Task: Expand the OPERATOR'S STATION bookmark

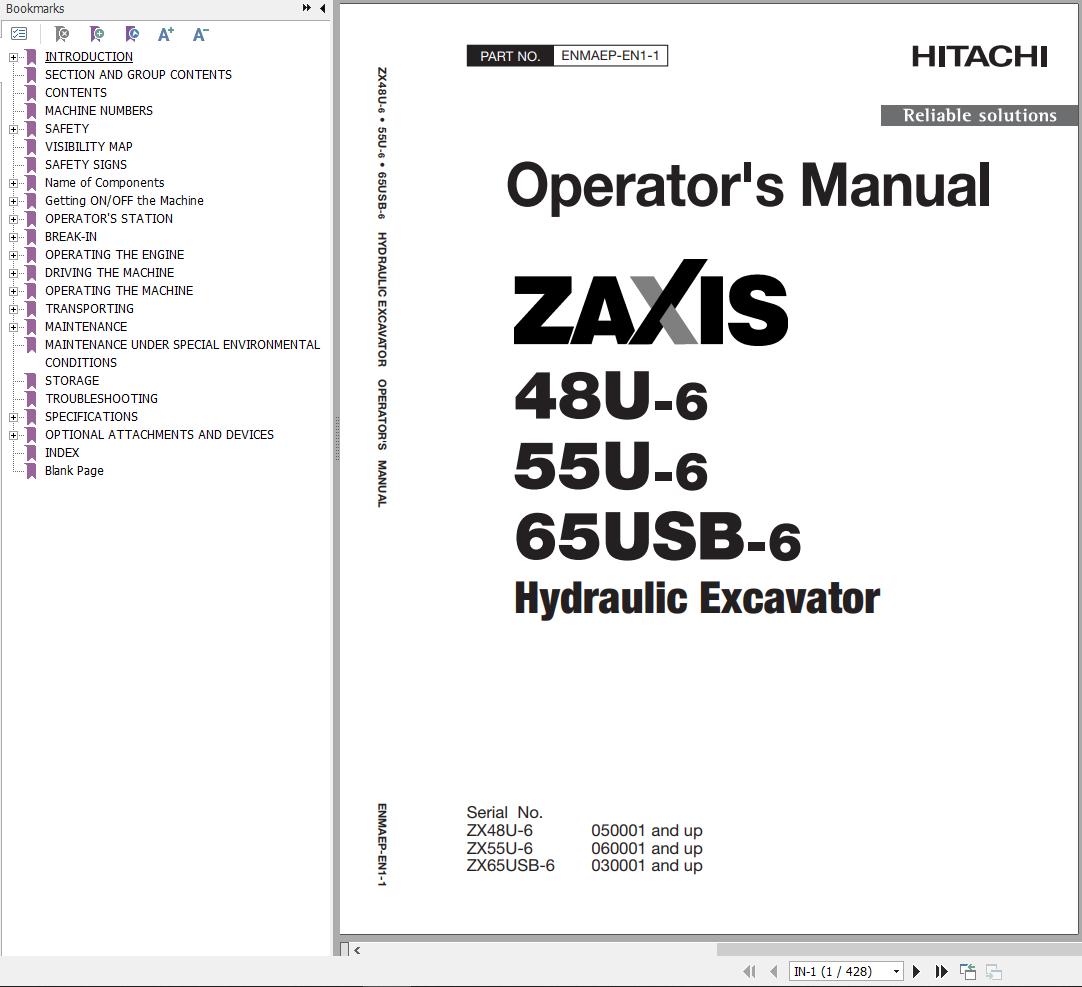Action: point(13,219)
